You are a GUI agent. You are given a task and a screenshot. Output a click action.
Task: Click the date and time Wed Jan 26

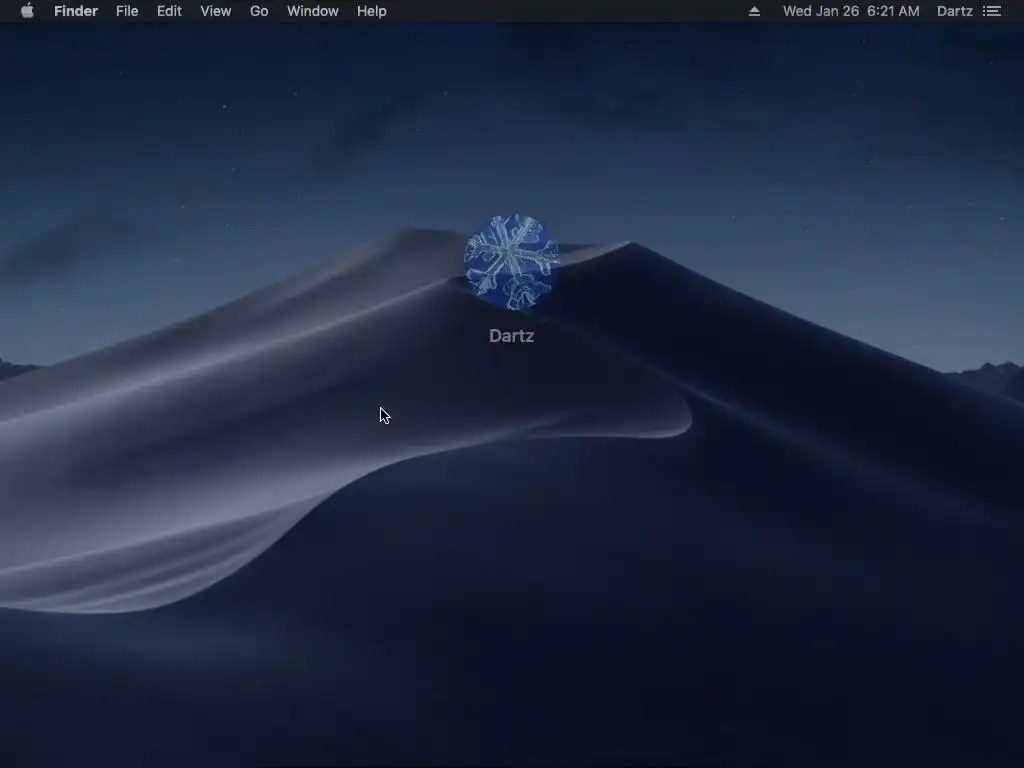pos(851,11)
